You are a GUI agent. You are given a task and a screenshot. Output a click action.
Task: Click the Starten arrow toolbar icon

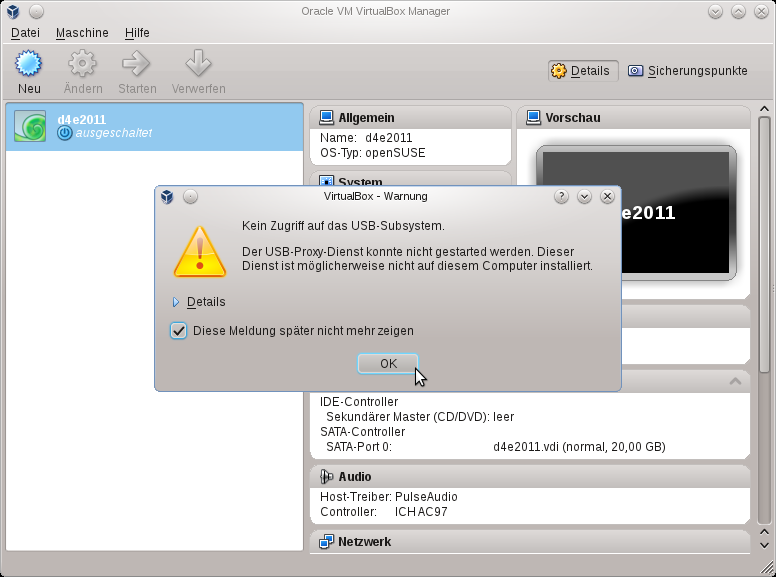[136, 63]
